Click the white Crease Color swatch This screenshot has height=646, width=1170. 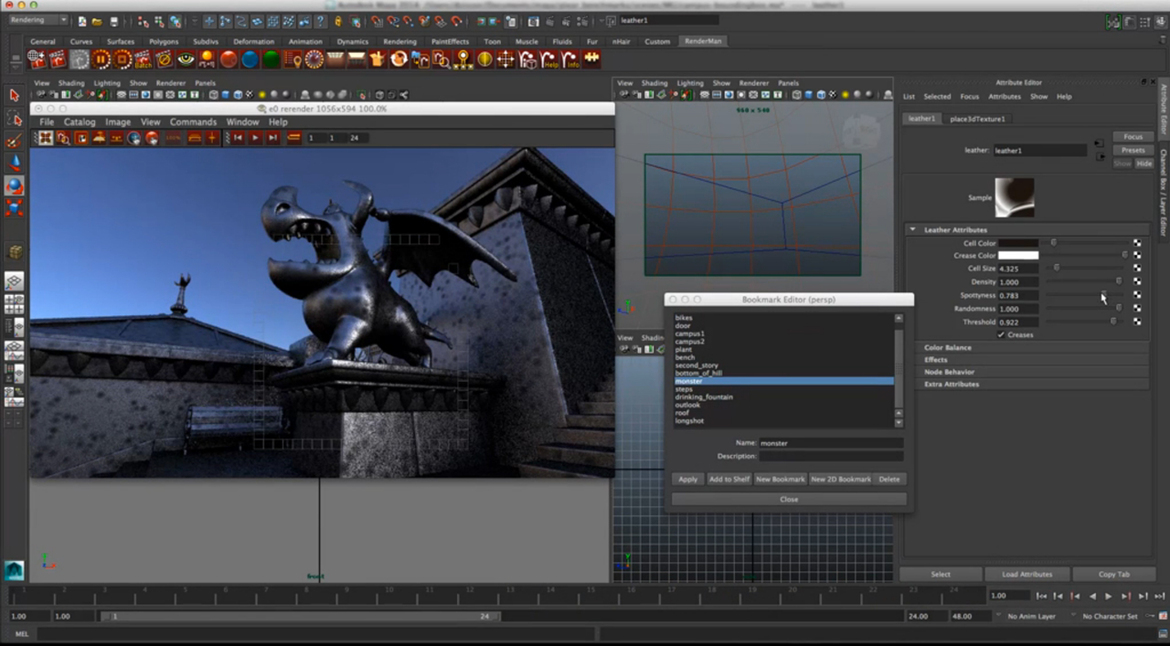(x=1018, y=255)
